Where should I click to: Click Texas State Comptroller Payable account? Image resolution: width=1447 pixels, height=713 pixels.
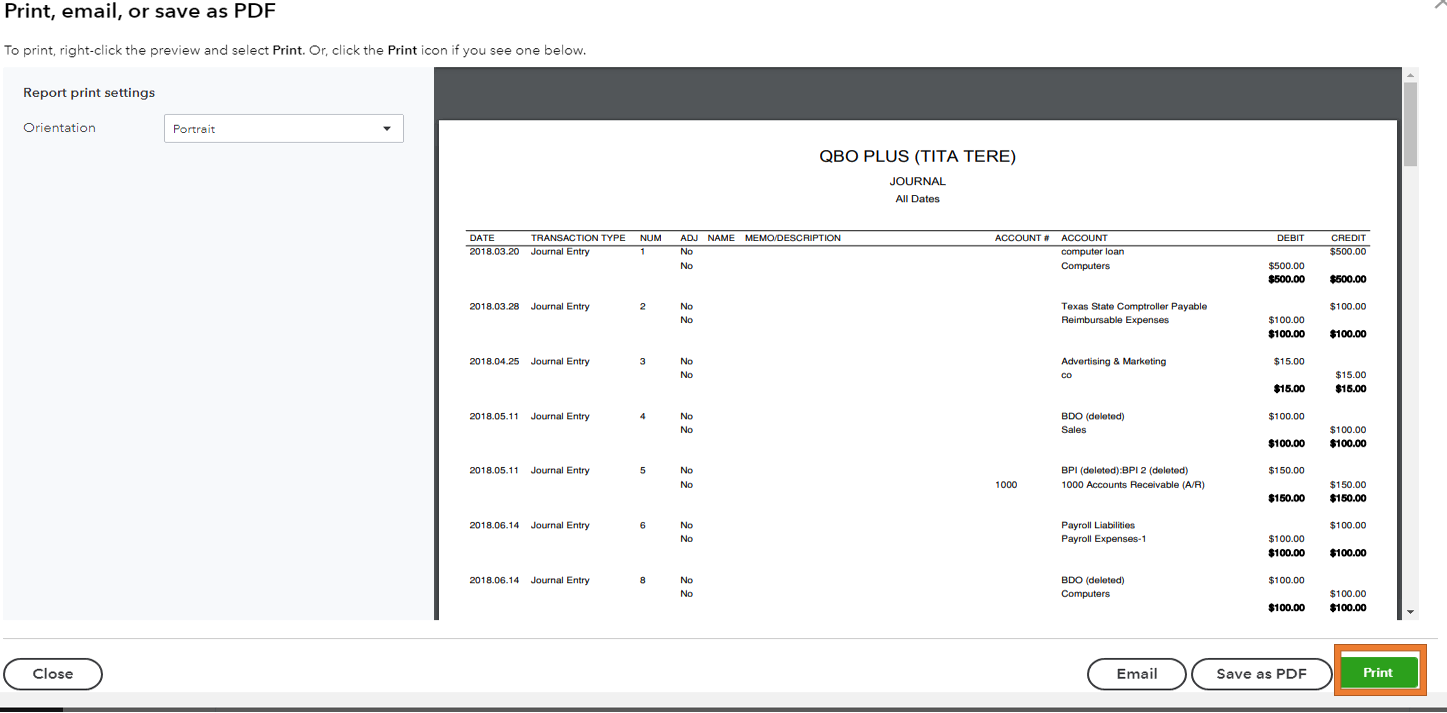pos(1134,307)
